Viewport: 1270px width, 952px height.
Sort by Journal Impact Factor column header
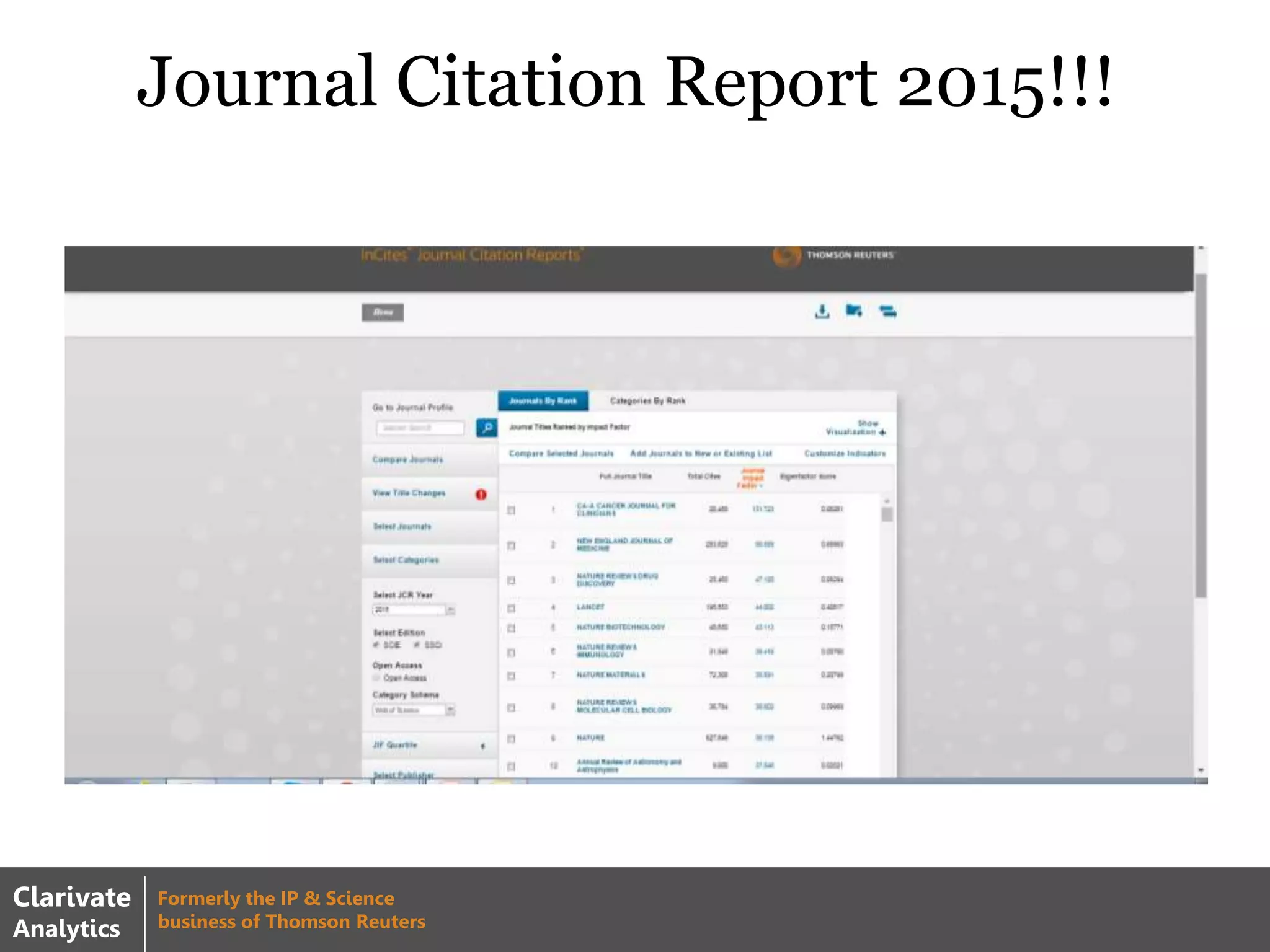[x=752, y=478]
